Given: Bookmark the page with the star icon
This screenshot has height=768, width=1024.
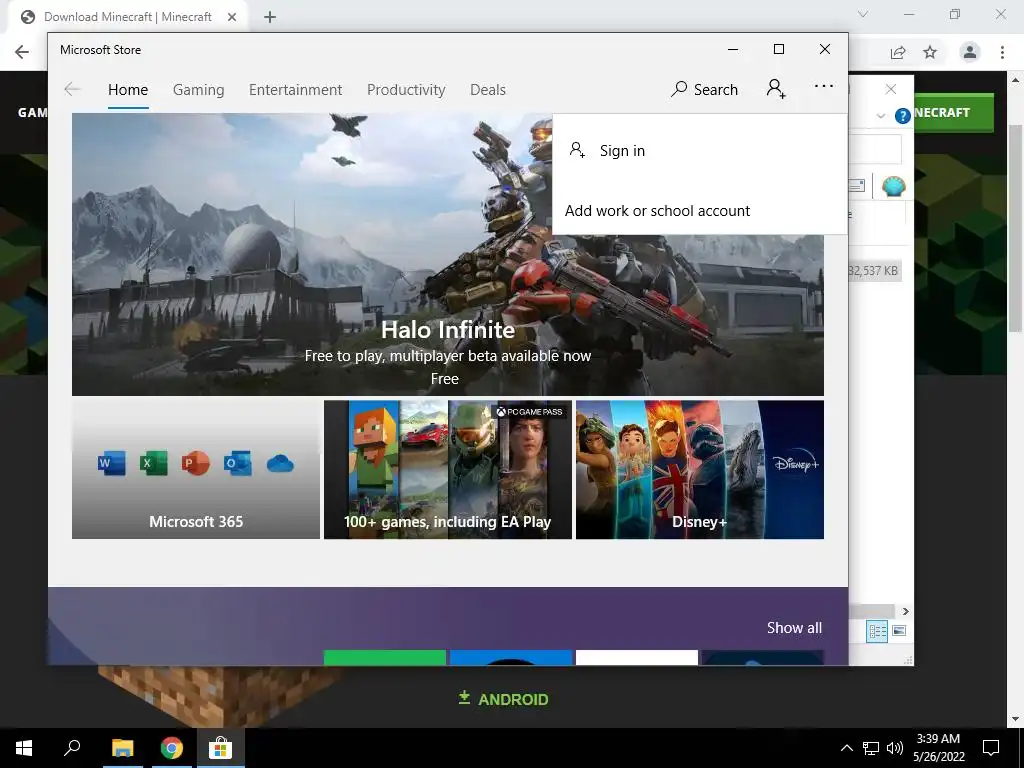Looking at the screenshot, I should (x=930, y=52).
